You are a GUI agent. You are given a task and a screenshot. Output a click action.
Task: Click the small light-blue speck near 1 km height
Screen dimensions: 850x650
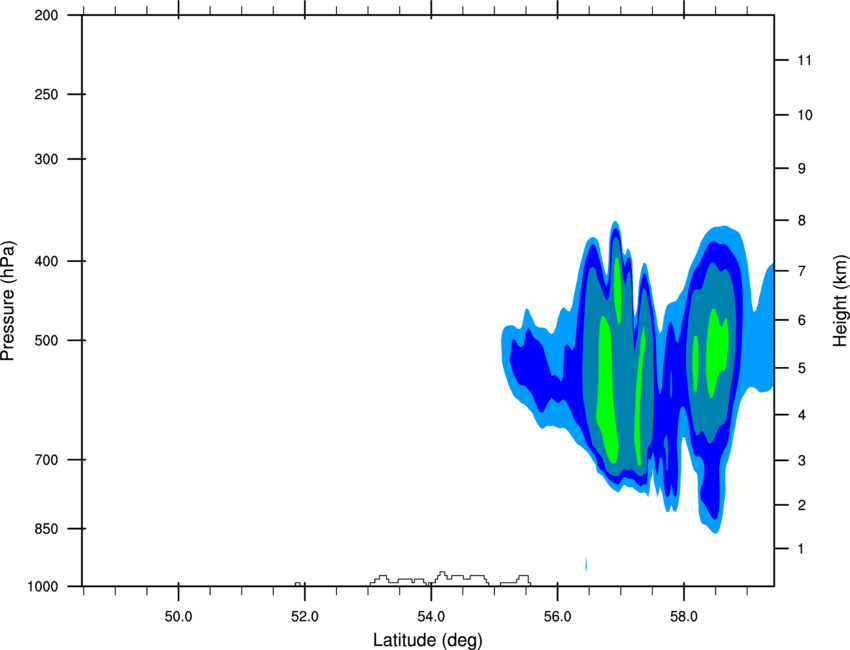586,564
